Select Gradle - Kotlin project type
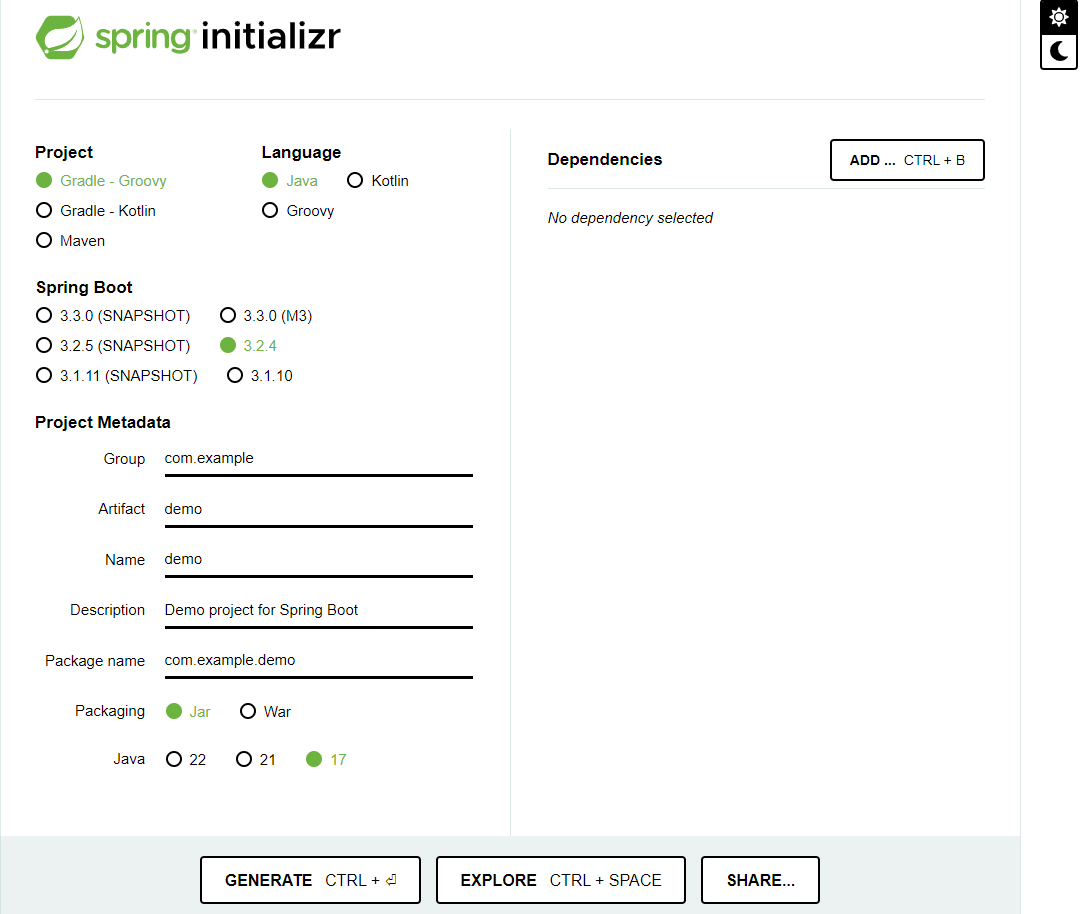Image resolution: width=1084 pixels, height=914 pixels. pos(95,211)
